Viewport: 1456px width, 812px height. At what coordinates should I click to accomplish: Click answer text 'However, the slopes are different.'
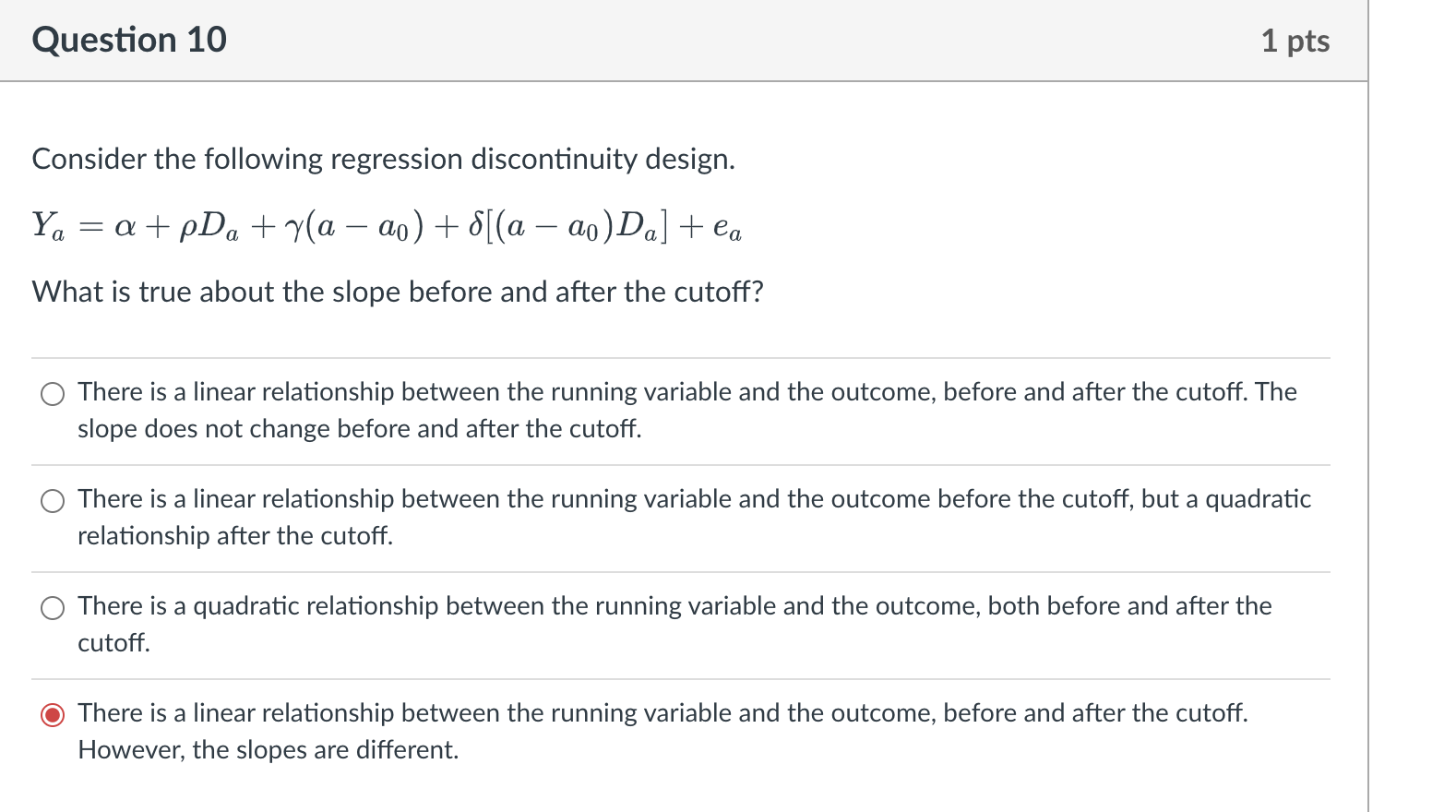coord(269,750)
